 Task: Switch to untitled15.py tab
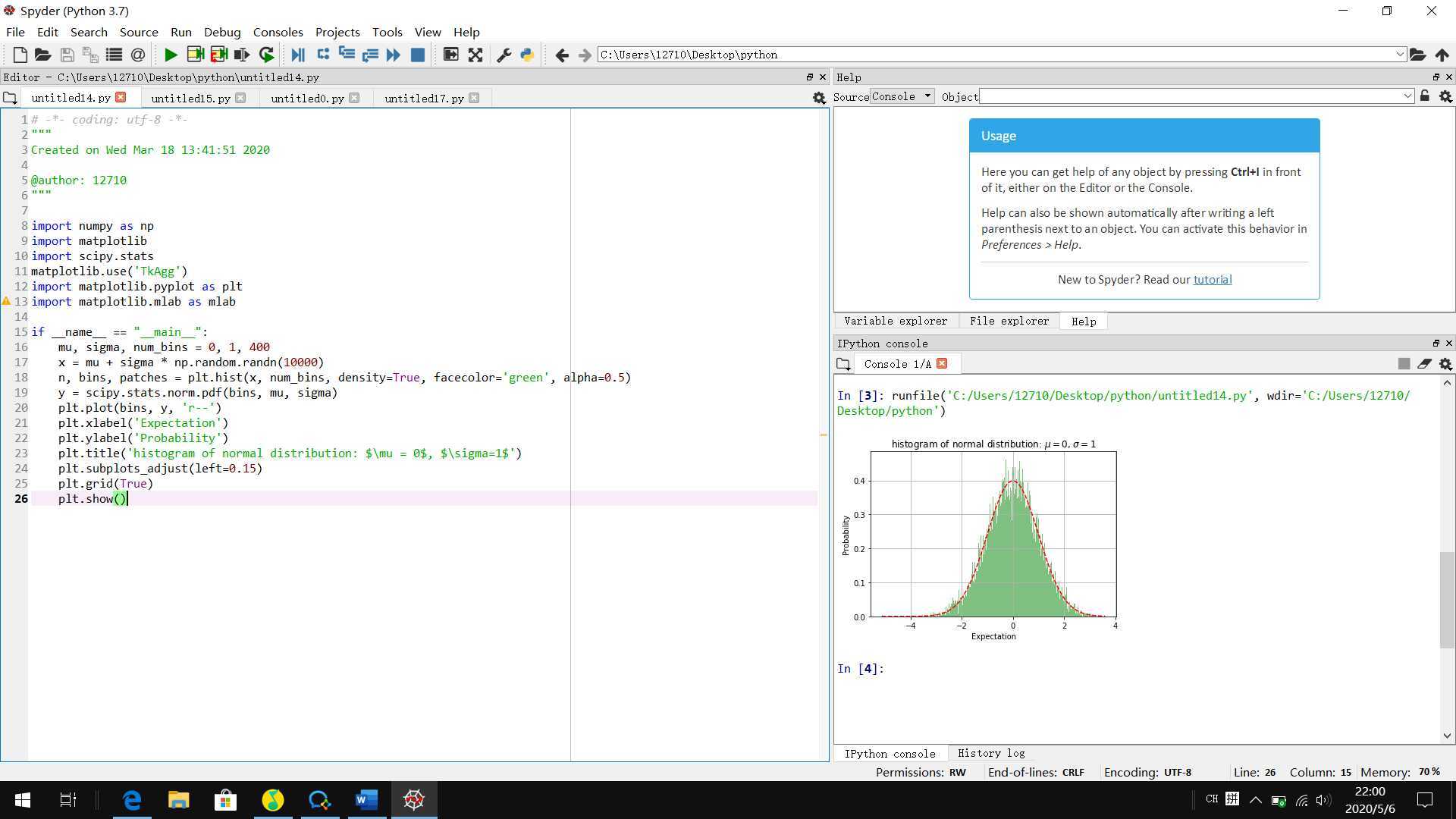click(190, 98)
